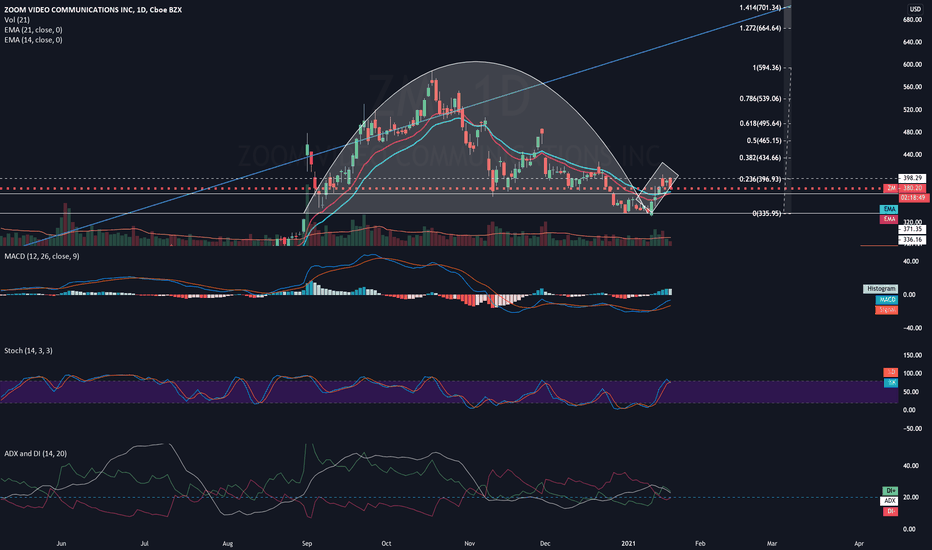Click the 371.35 price axis label
The height and width of the screenshot is (550, 932).
[912, 229]
